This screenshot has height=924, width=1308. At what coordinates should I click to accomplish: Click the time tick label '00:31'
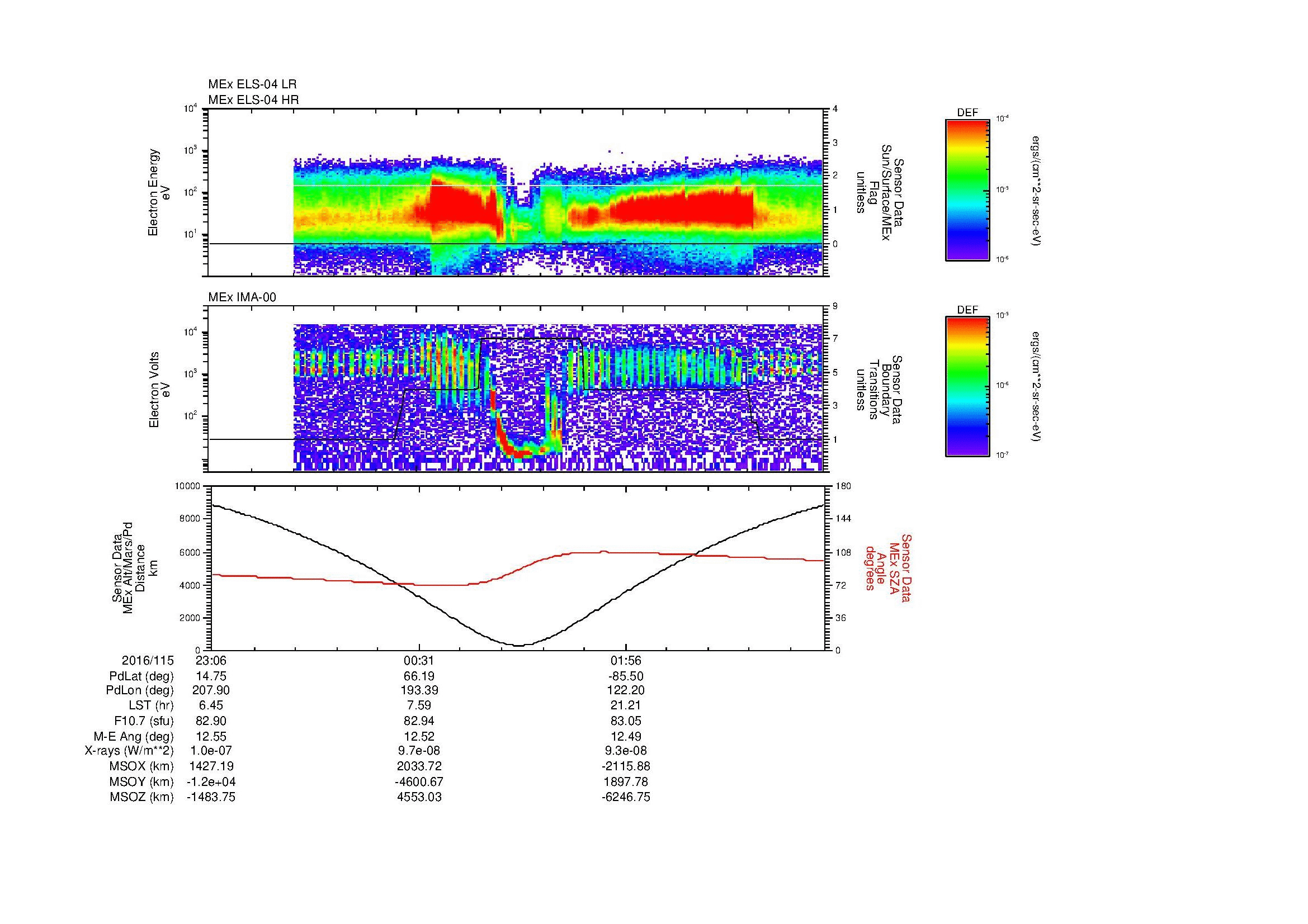point(419,660)
